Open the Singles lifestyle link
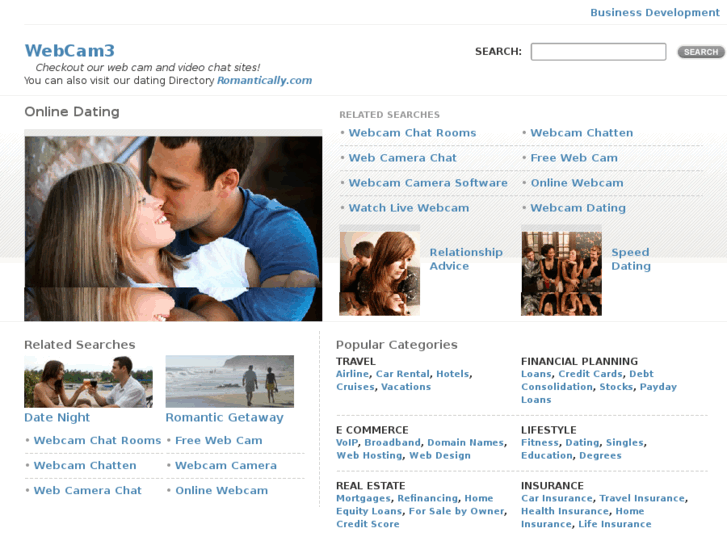 (x=625, y=442)
